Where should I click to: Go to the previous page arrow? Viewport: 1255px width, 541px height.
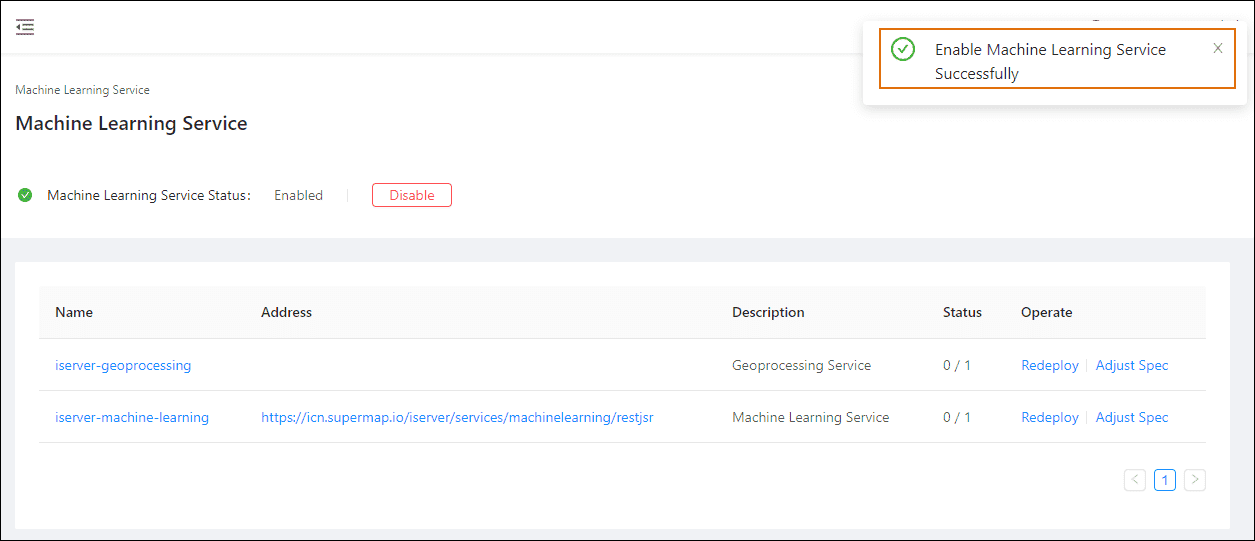1134,480
